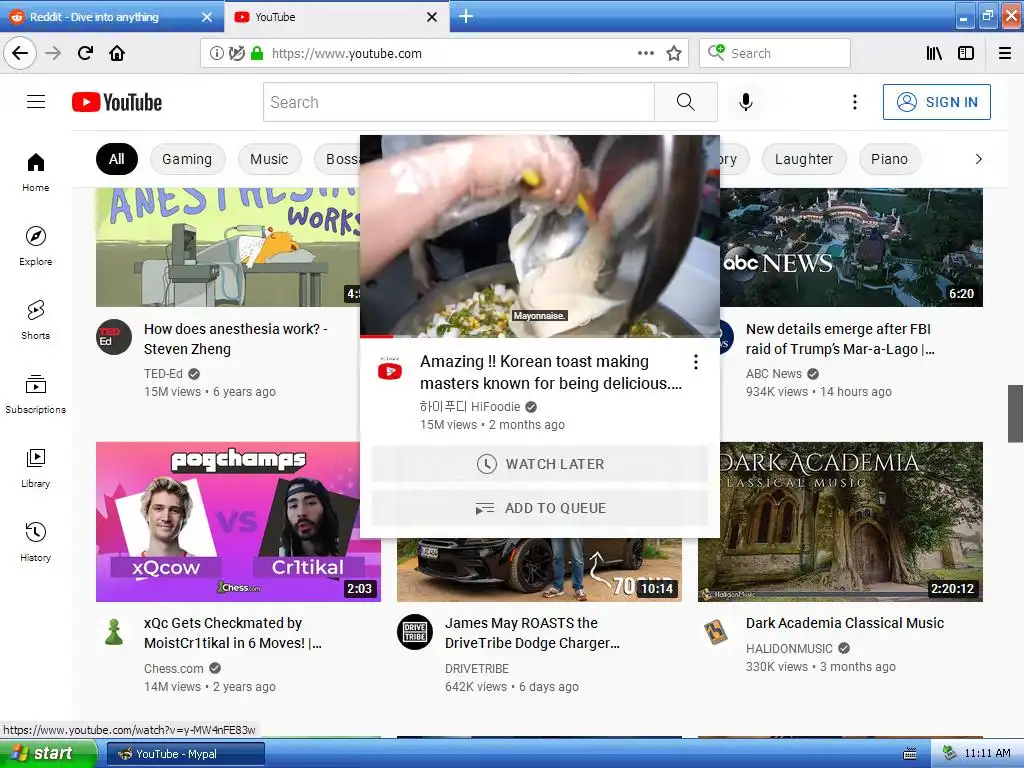1024x768 pixels.
Task: Click the tracking protection shield icon
Action: click(x=236, y=54)
